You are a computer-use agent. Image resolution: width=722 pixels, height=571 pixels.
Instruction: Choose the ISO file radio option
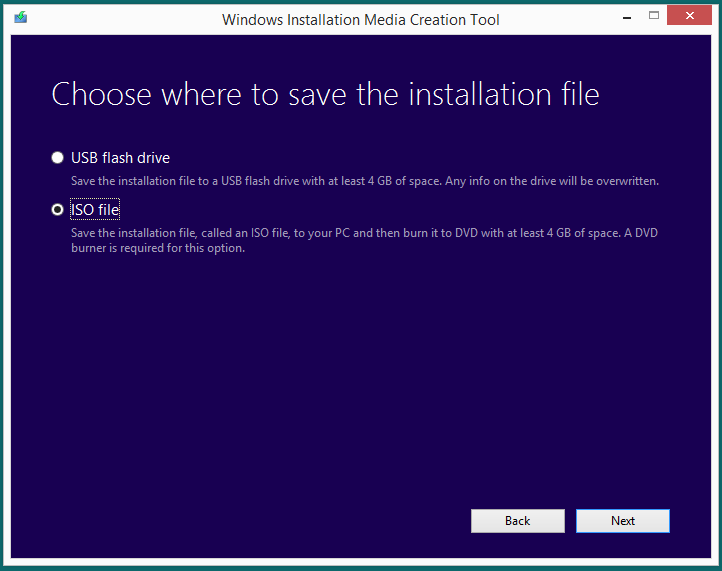click(x=58, y=210)
